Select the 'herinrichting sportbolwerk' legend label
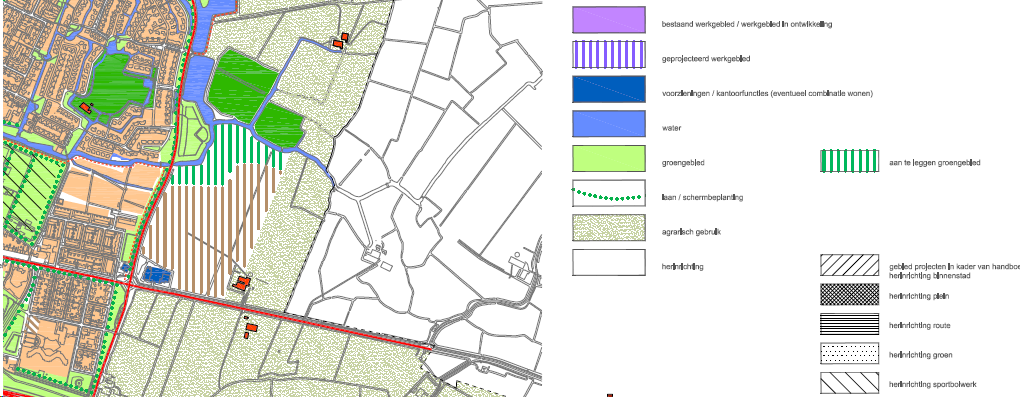Screen dimensions: 1020x397 click(x=933, y=385)
